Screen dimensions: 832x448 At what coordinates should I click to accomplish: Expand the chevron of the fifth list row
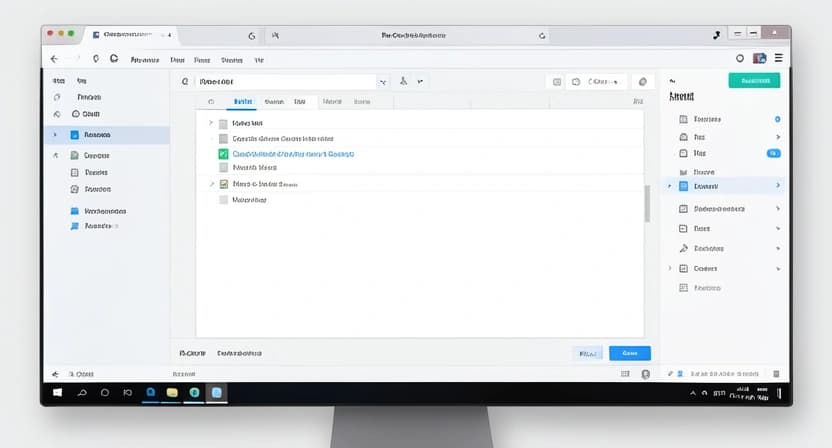[212, 184]
